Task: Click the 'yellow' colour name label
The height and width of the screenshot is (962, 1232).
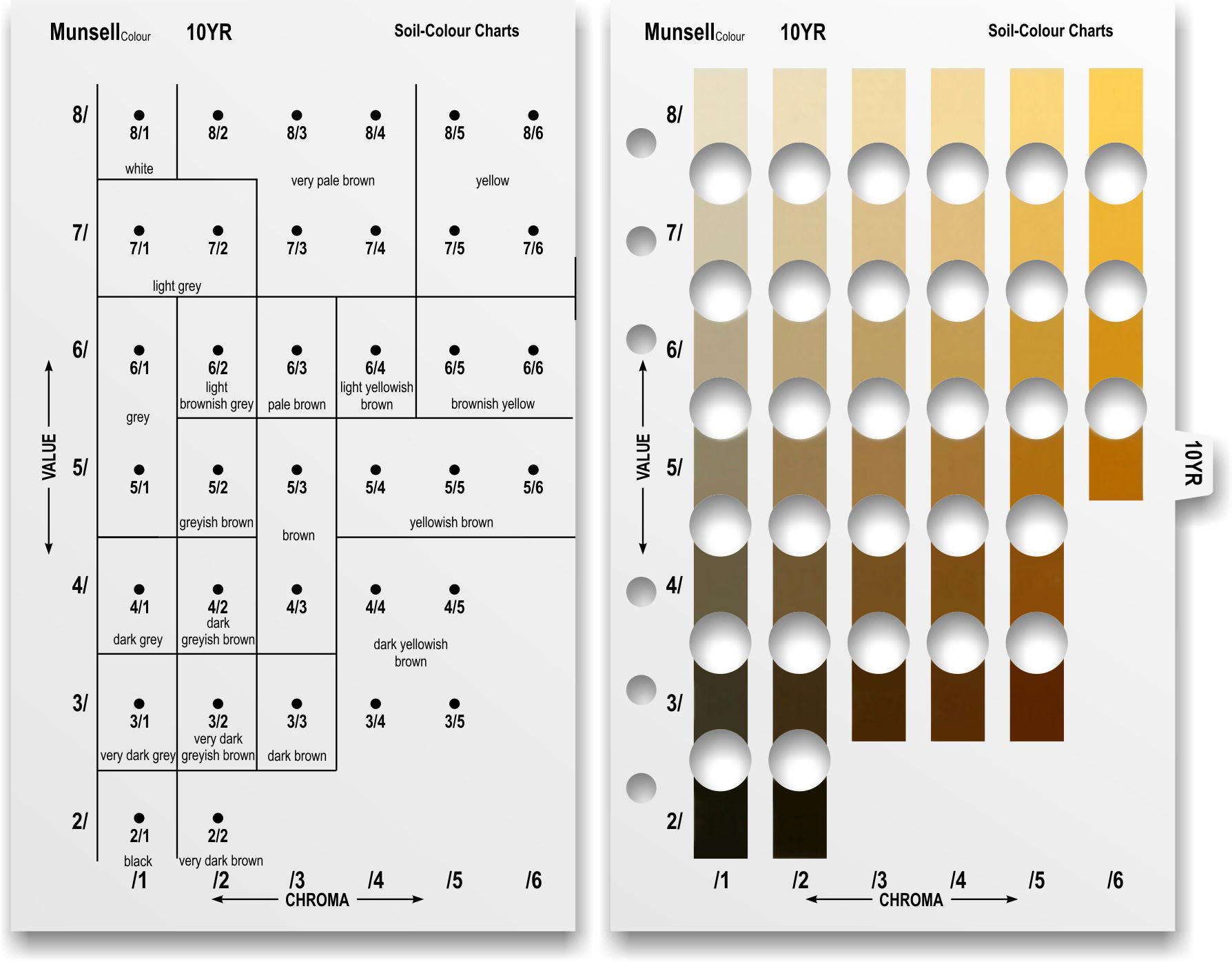Action: 493,181
